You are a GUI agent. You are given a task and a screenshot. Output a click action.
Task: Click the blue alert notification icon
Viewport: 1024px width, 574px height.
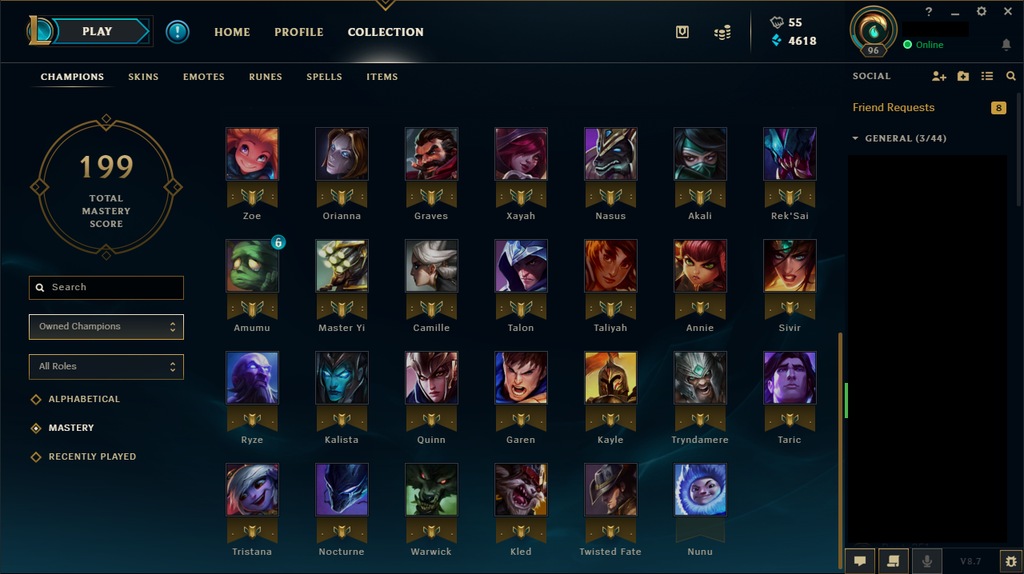point(177,31)
